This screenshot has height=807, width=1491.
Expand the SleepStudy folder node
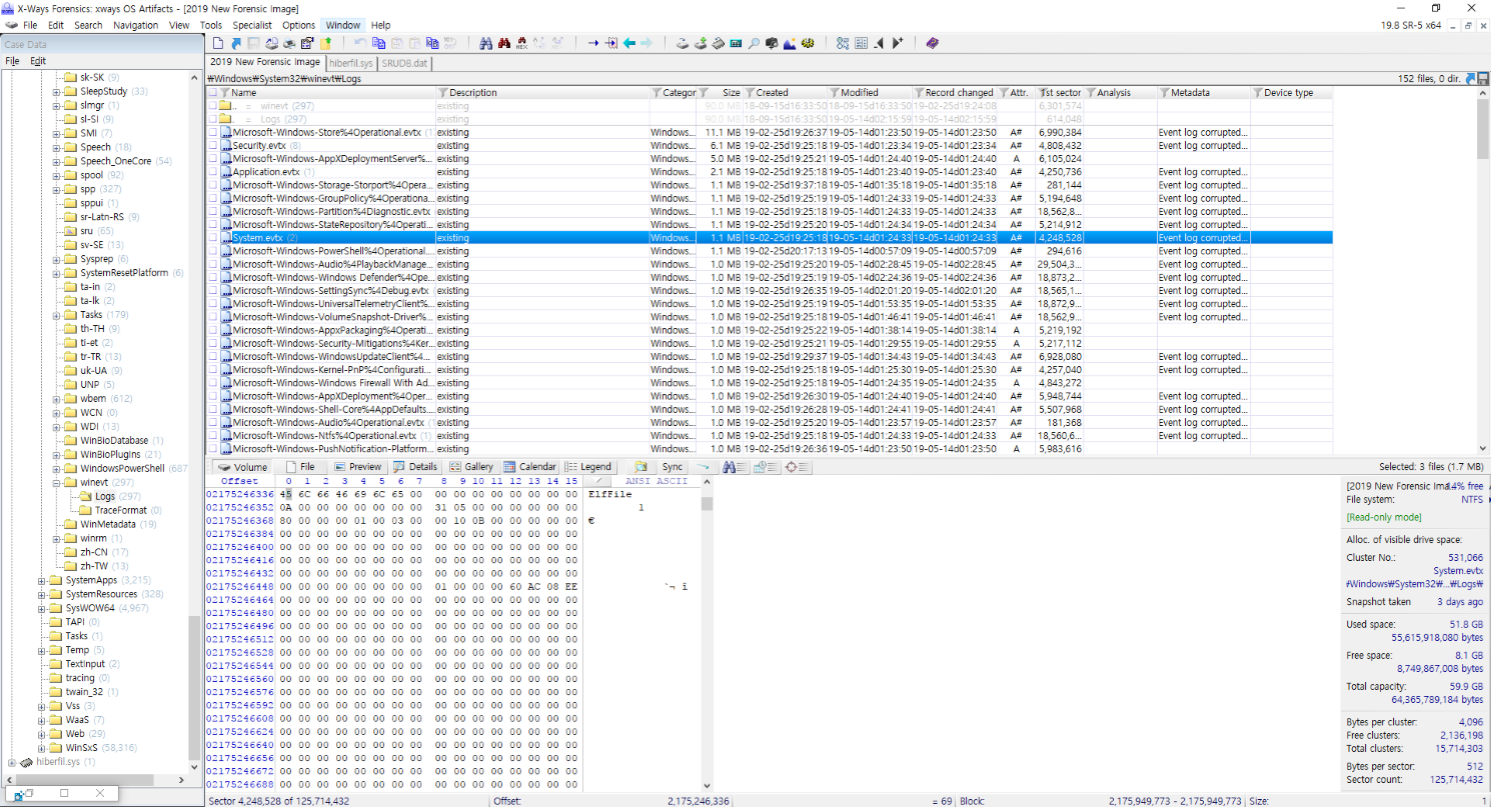(x=57, y=91)
